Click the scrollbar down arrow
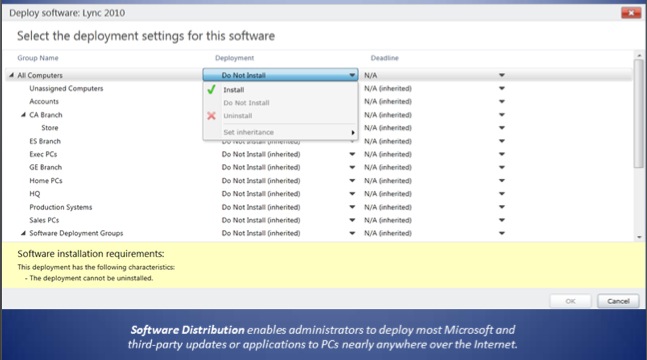 coord(639,237)
